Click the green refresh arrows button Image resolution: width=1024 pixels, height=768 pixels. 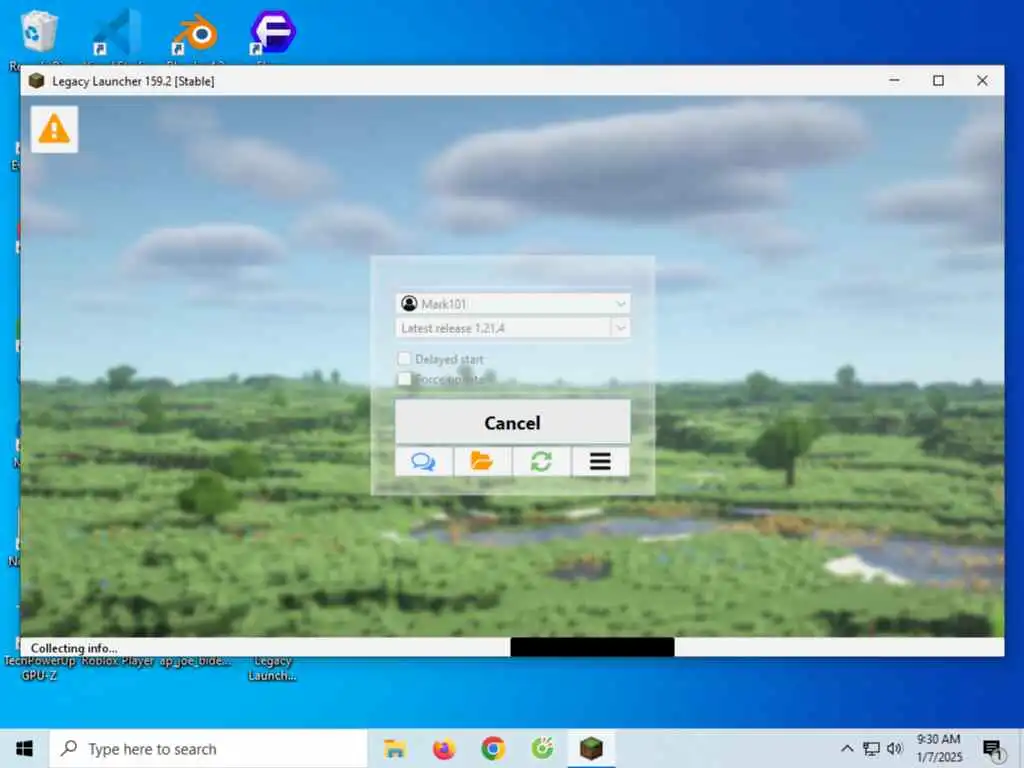[x=541, y=462]
